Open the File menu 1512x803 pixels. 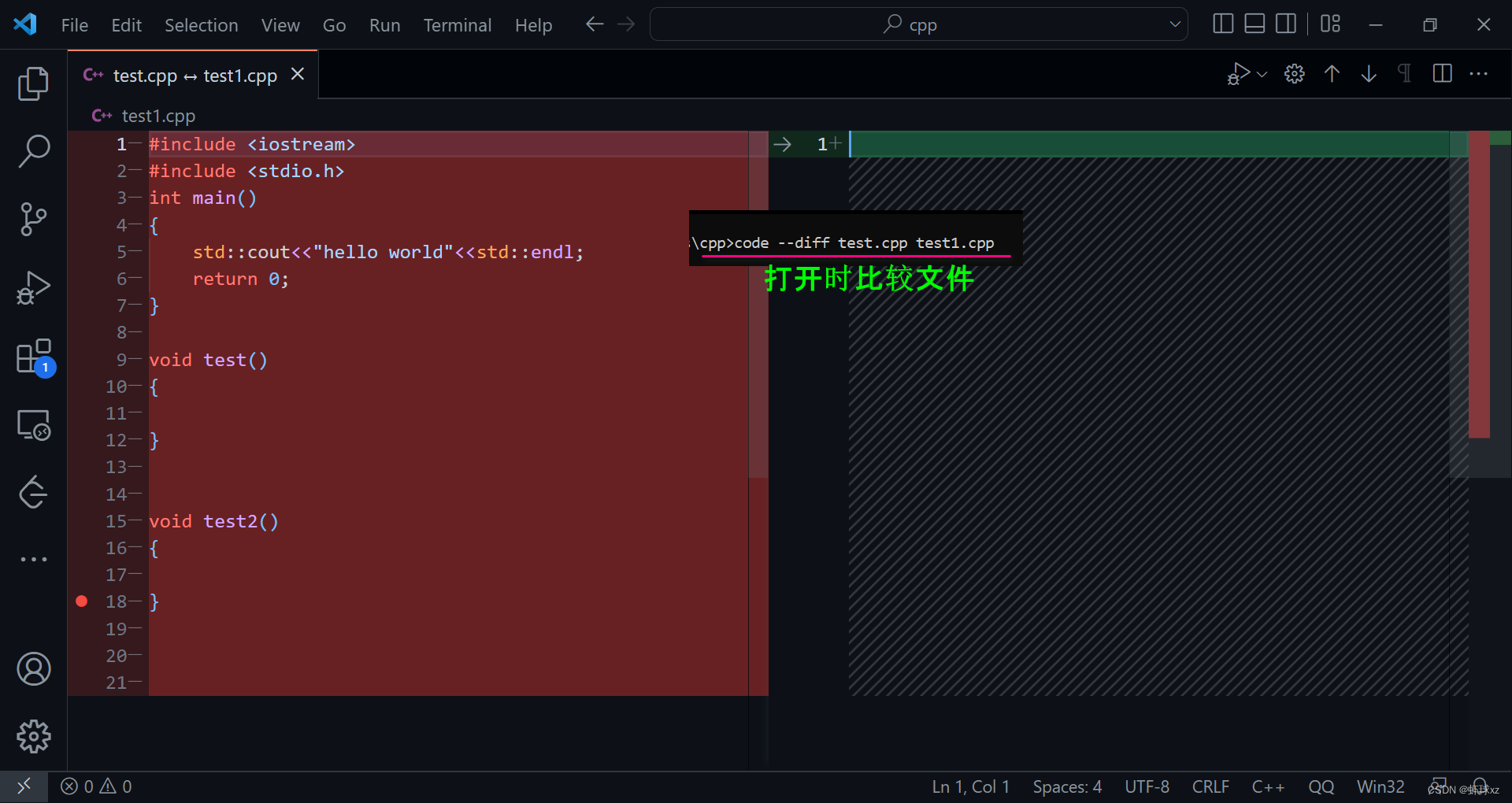coord(75,25)
